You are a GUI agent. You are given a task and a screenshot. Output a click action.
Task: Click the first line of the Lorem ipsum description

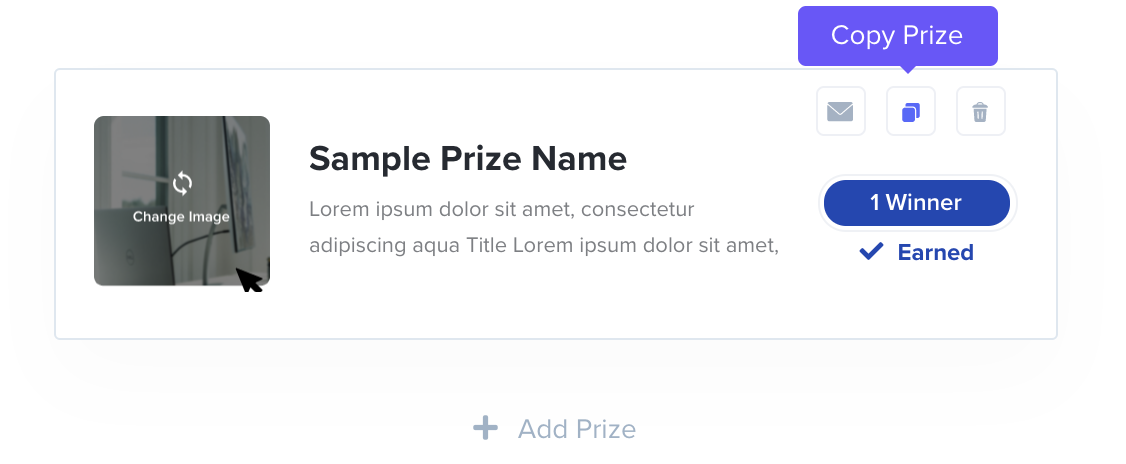tap(501, 210)
